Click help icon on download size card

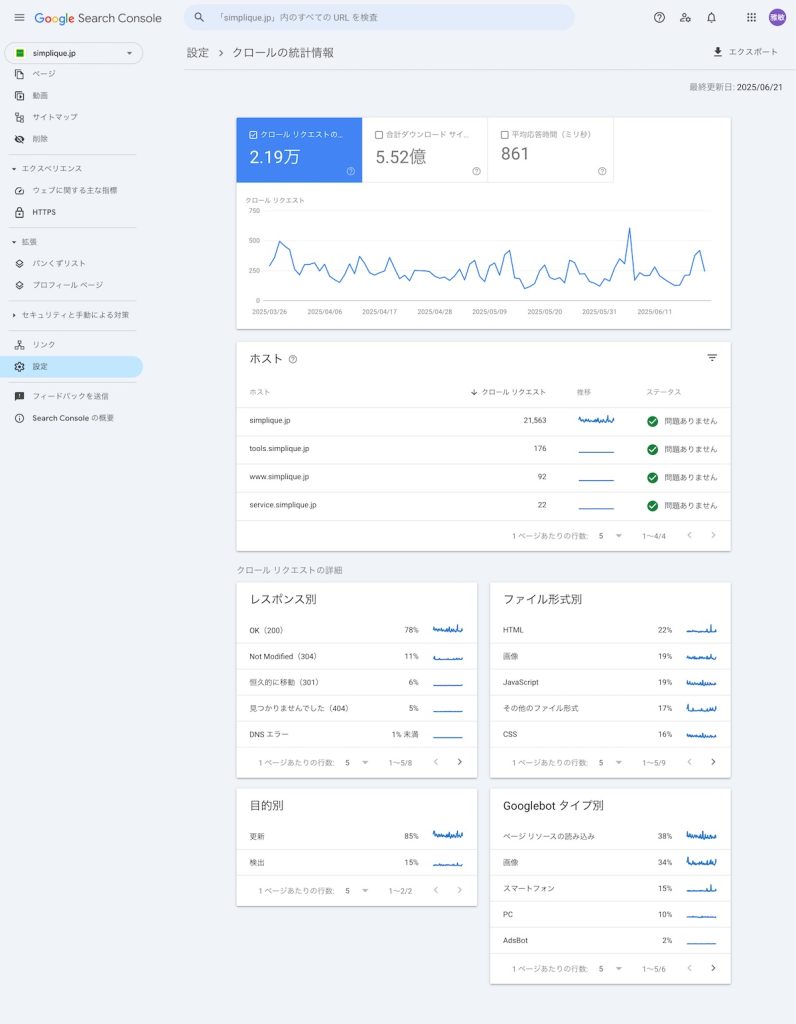(476, 171)
